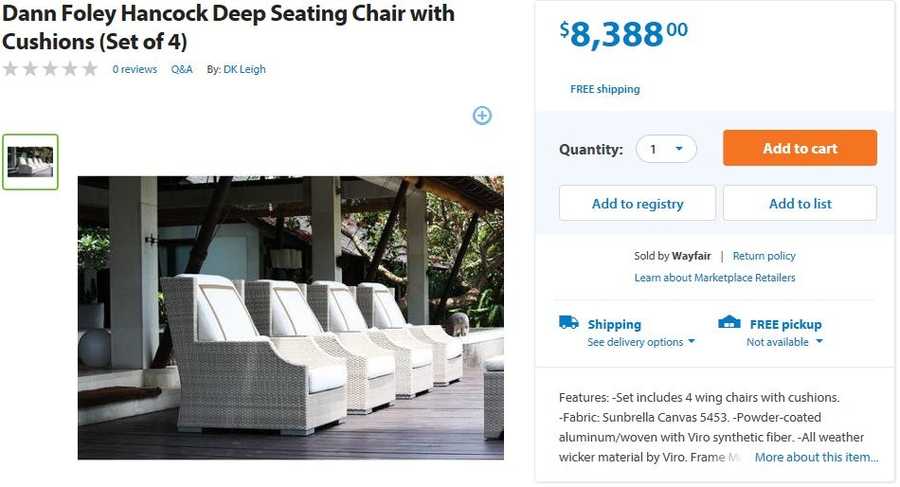
Task: Expand More about this item link
Action: (x=816, y=457)
